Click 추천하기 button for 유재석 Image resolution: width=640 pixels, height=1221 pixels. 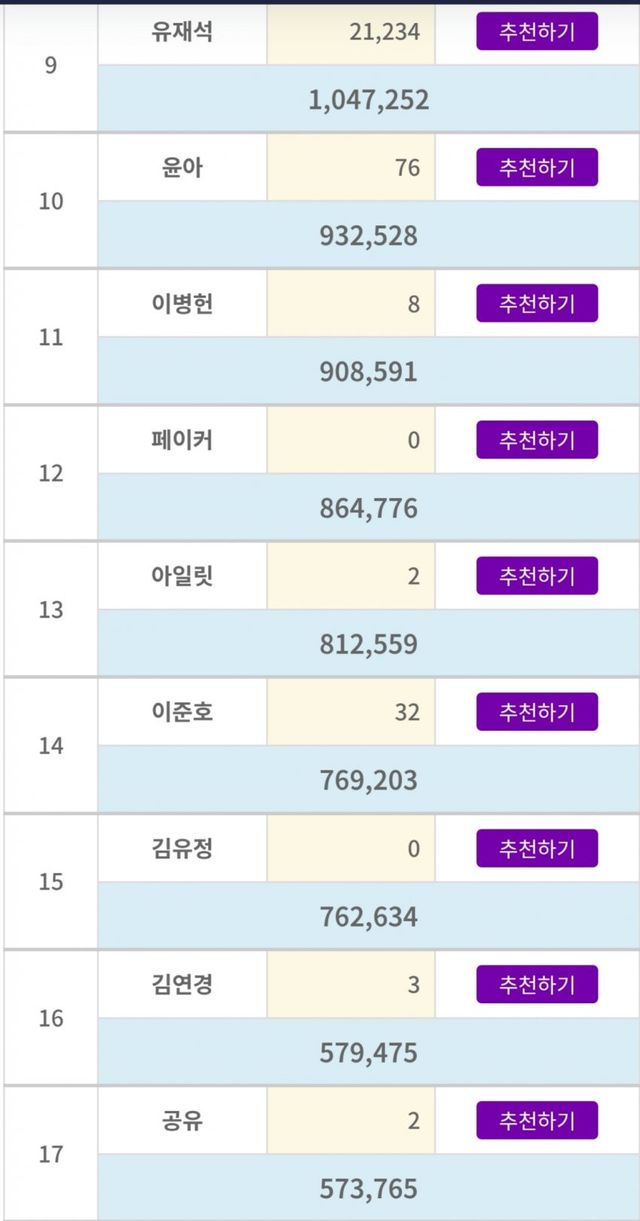click(537, 32)
